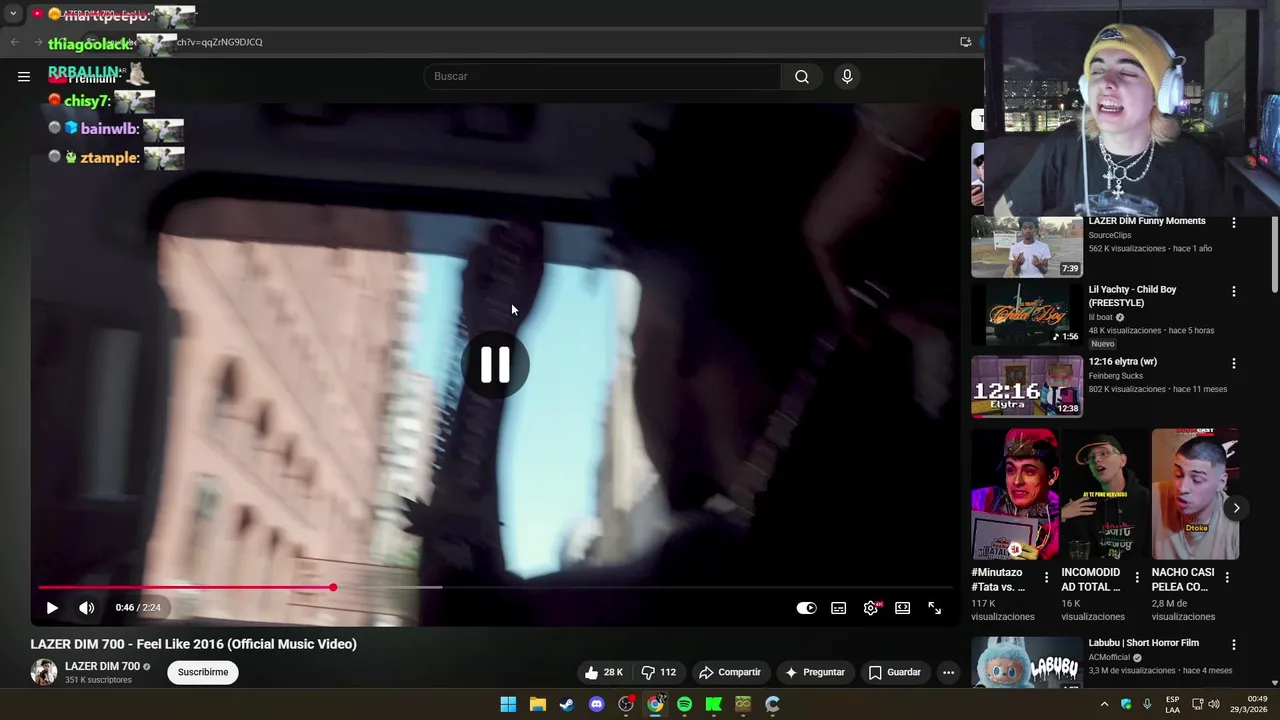This screenshot has height=720, width=1280.
Task: Open the Labubu Short Horror Film thumbnail
Action: 1027,662
